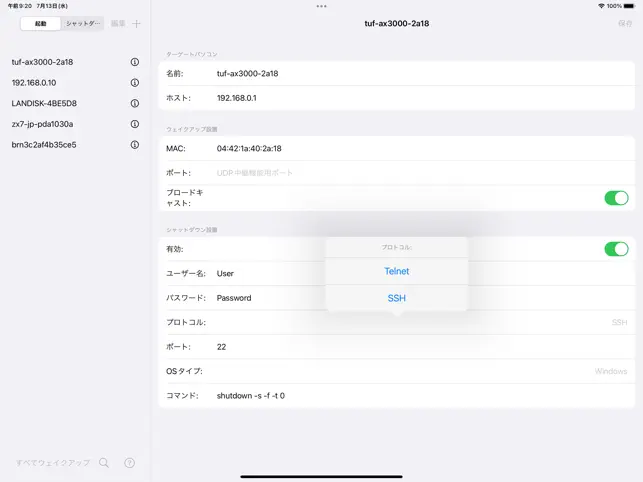Select zx7-jp-pda1030a in device list
The image size is (643, 482).
[42, 124]
